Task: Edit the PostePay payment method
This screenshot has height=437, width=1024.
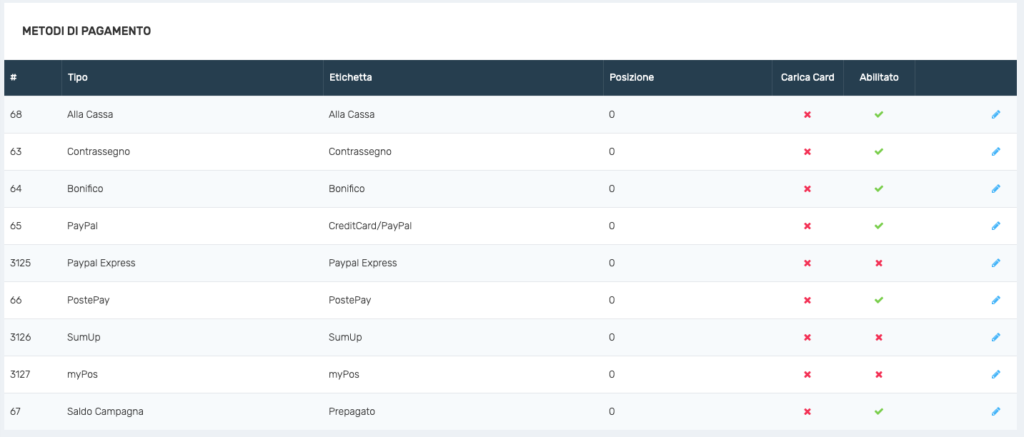Action: click(995, 300)
